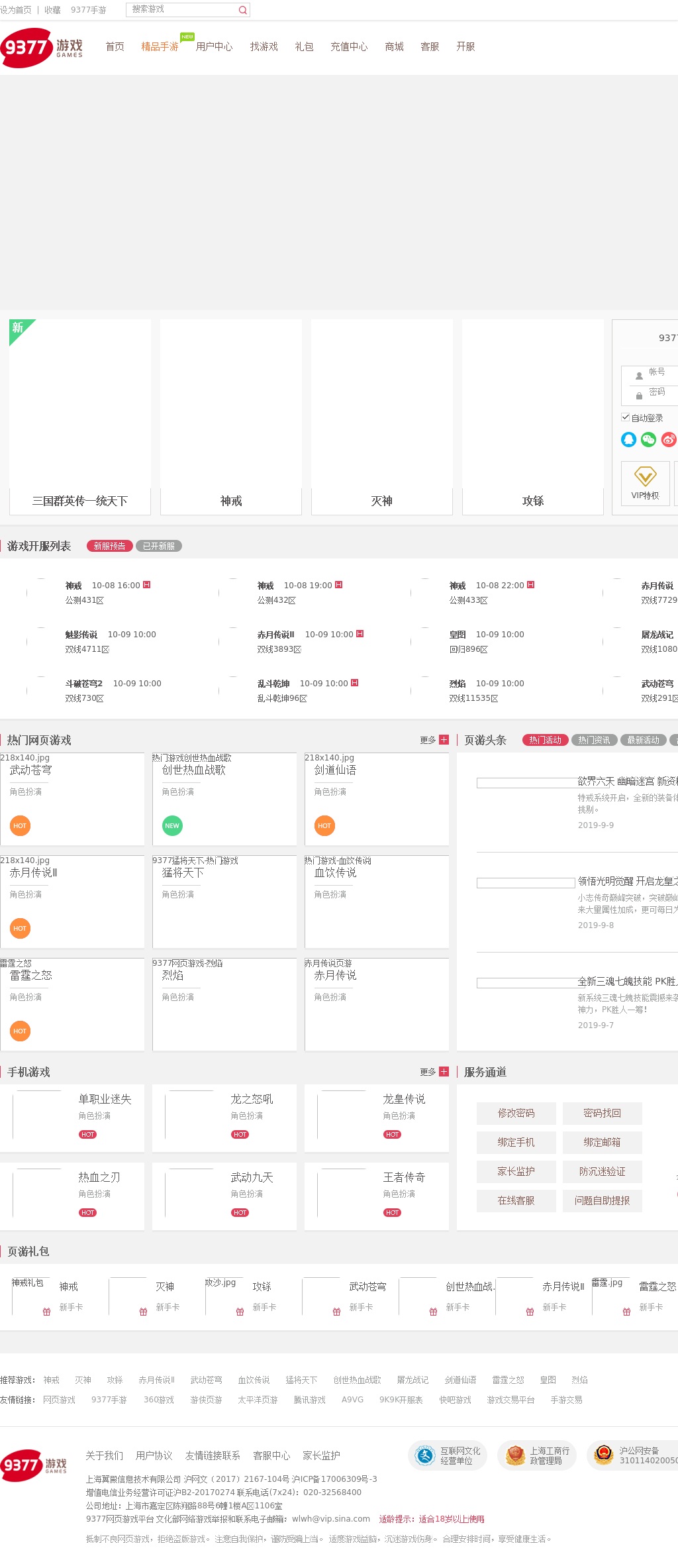Click the 9377 游戏 logo in header

[42, 48]
